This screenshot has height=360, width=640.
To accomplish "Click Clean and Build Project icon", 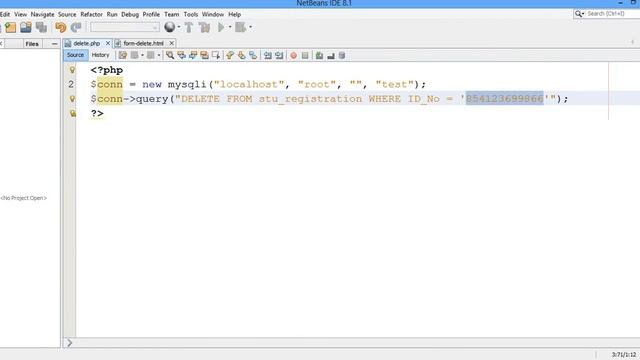I will point(204,27).
